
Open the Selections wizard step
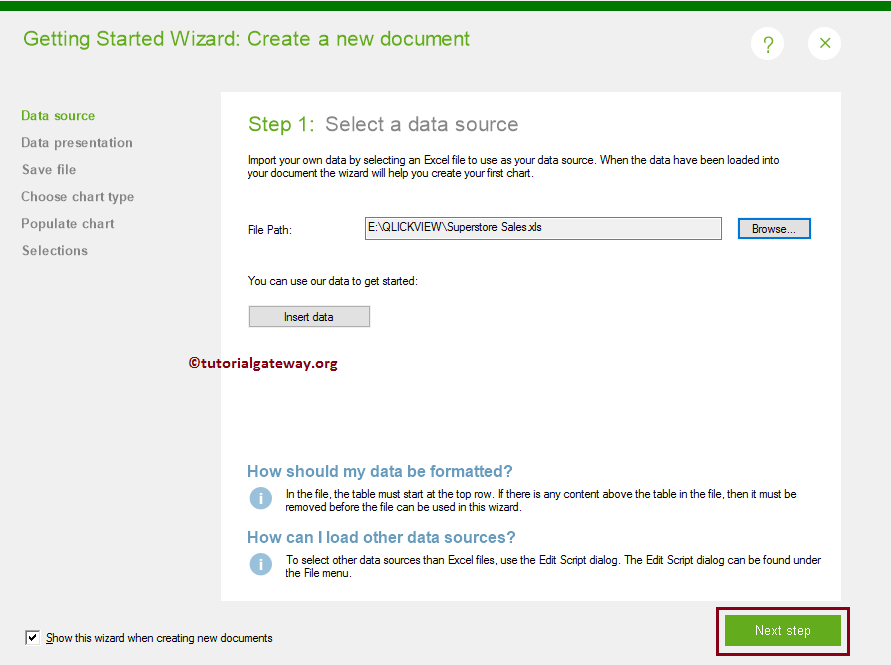click(x=54, y=250)
